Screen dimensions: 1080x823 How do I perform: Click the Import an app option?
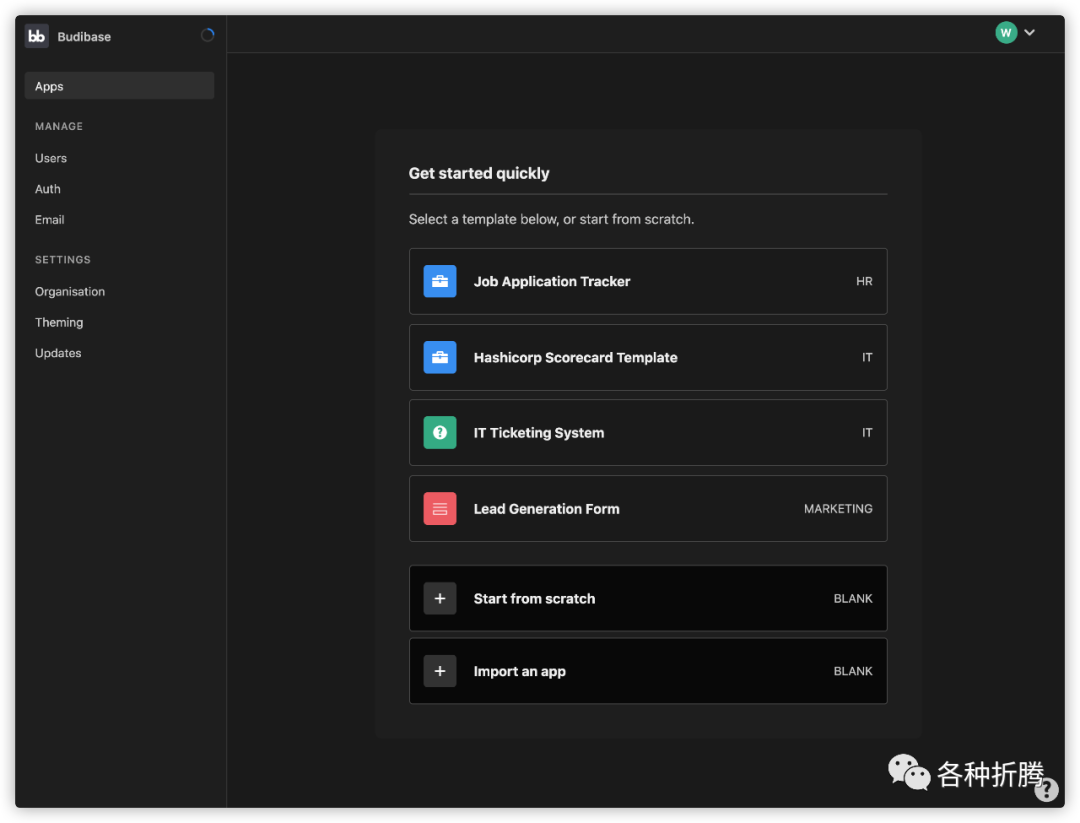[520, 672]
